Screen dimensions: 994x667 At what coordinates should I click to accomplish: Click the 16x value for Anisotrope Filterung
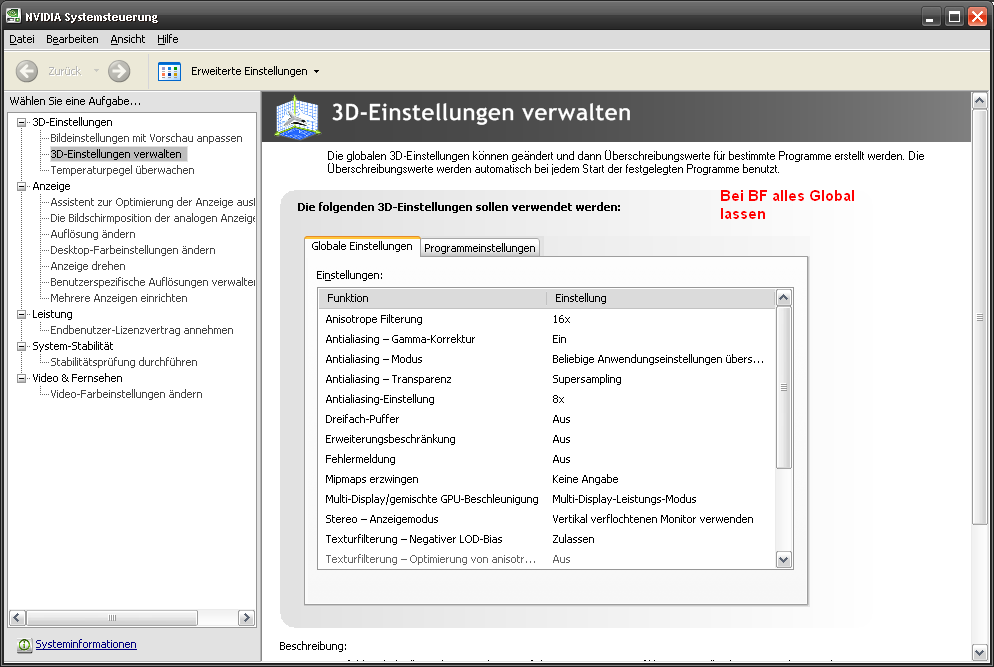pyautogui.click(x=562, y=319)
